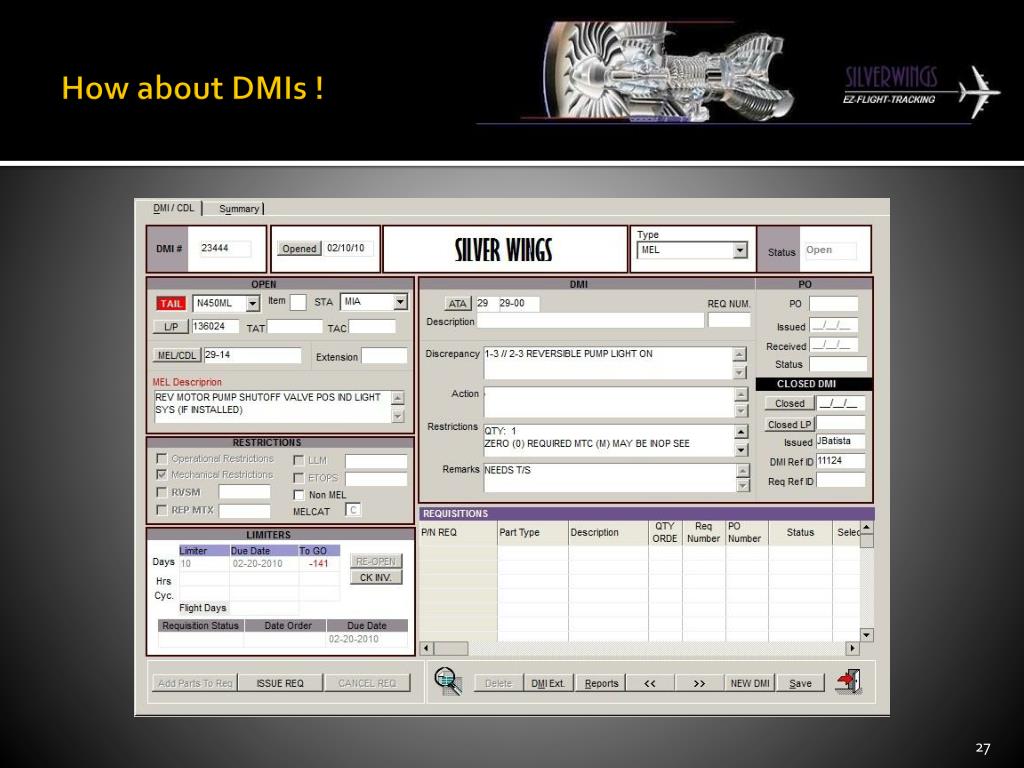Open the Reports button

601,683
